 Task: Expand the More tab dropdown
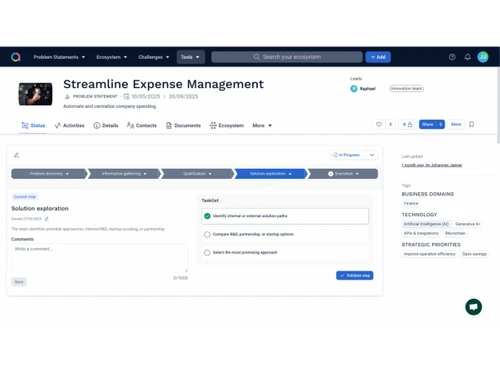pos(262,125)
